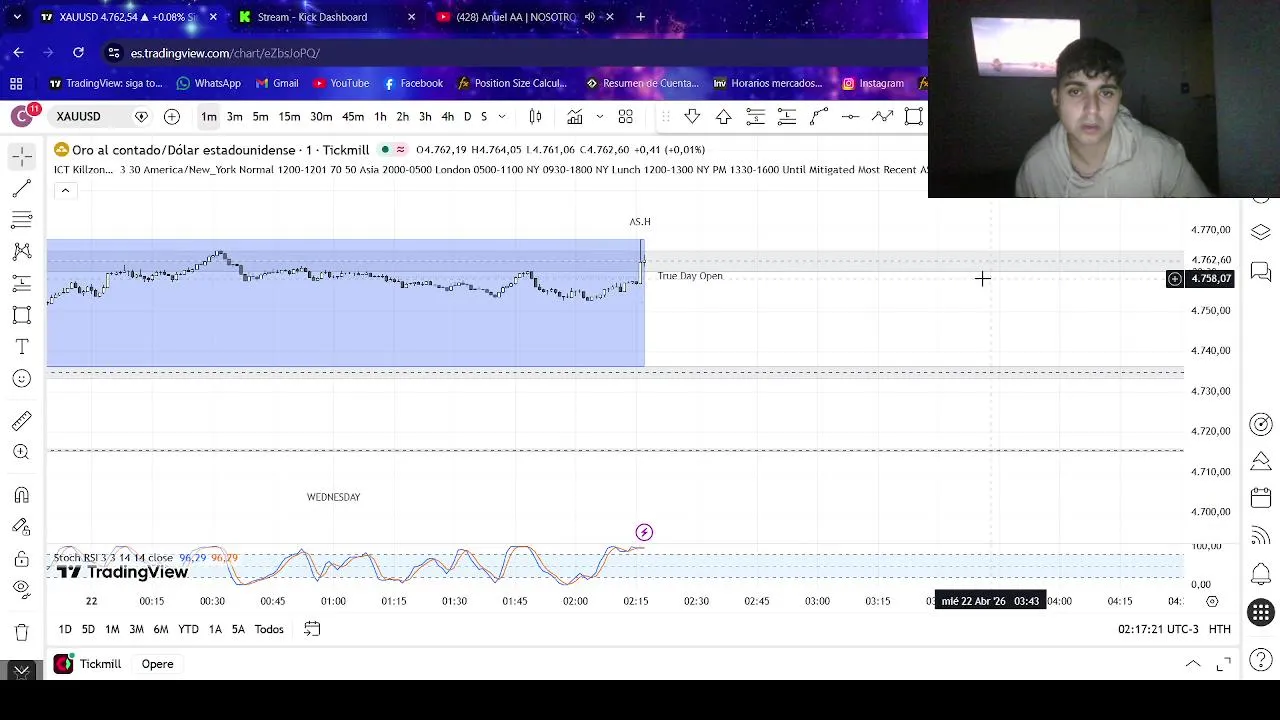The image size is (1280, 720).
Task: Switch to the D daily timeframe
Action: tap(467, 117)
